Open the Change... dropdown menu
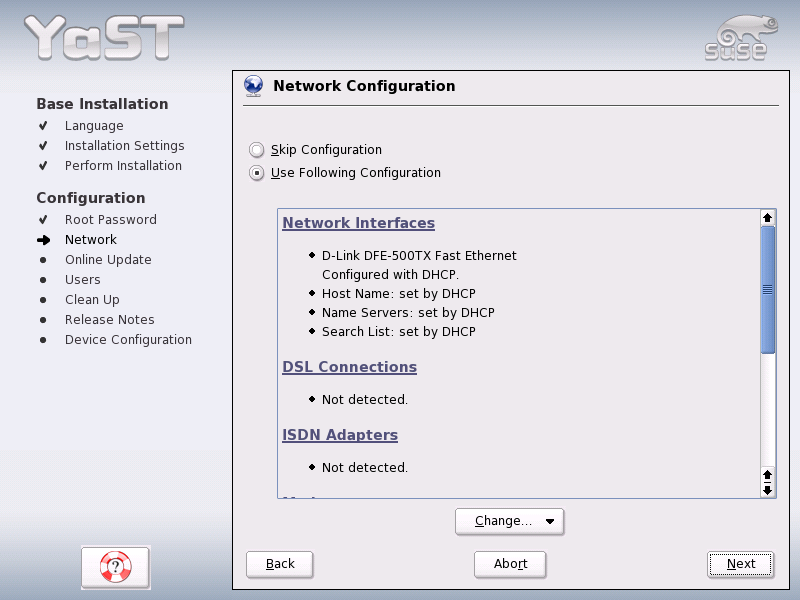Viewport: 800px width, 600px height. pyautogui.click(x=509, y=521)
